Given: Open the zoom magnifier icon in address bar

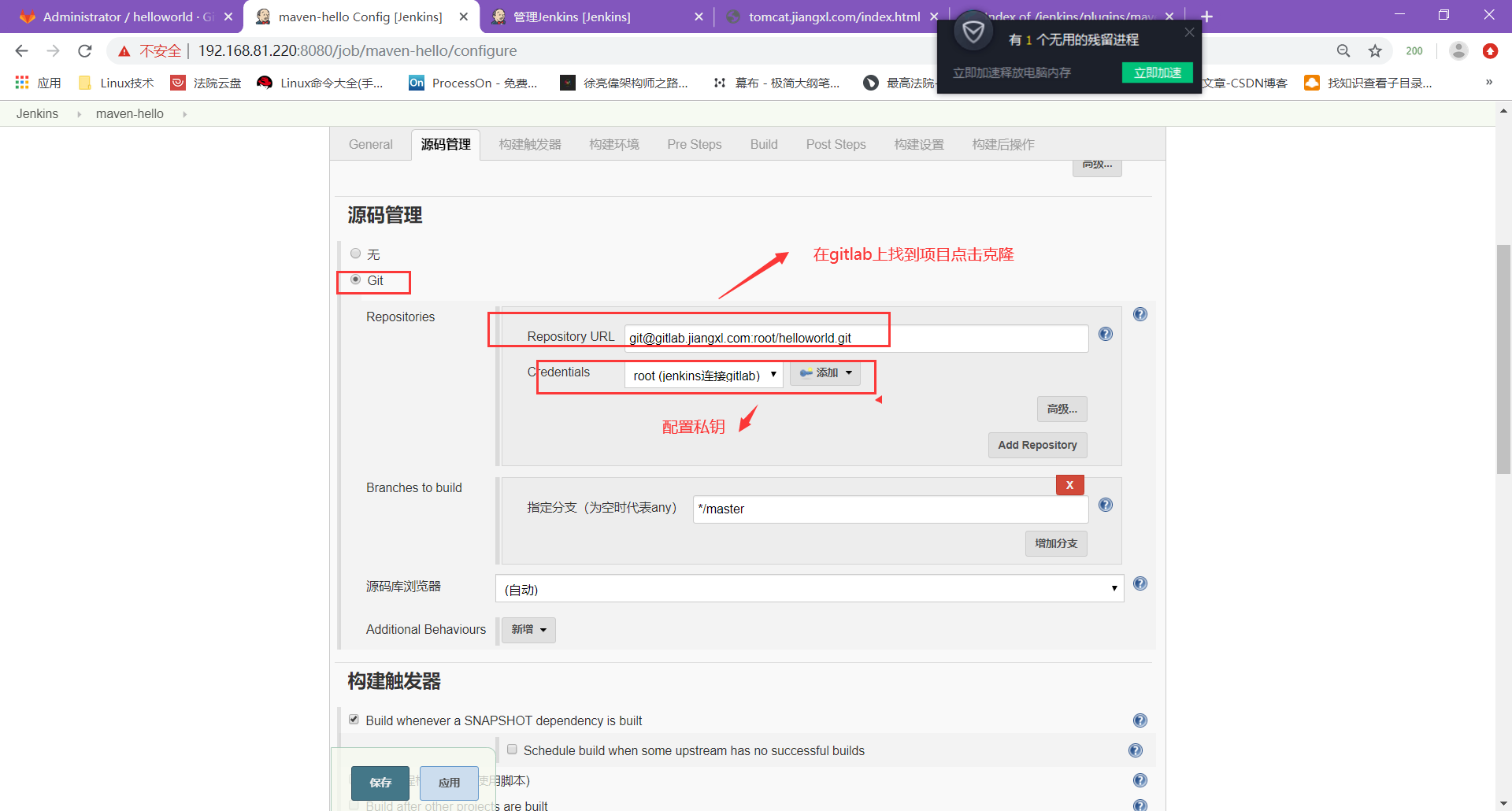Looking at the screenshot, I should point(1343,51).
